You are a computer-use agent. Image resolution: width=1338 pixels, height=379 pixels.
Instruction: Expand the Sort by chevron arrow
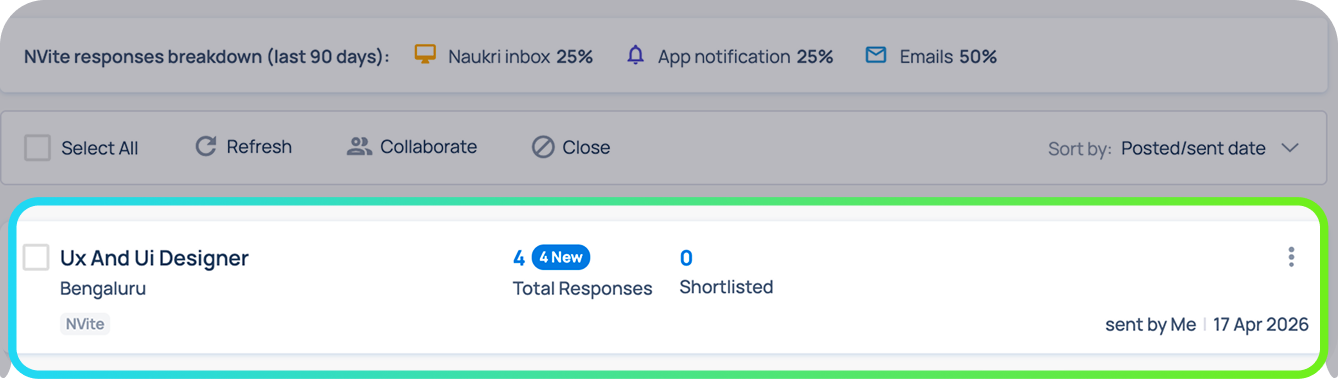click(x=1290, y=148)
